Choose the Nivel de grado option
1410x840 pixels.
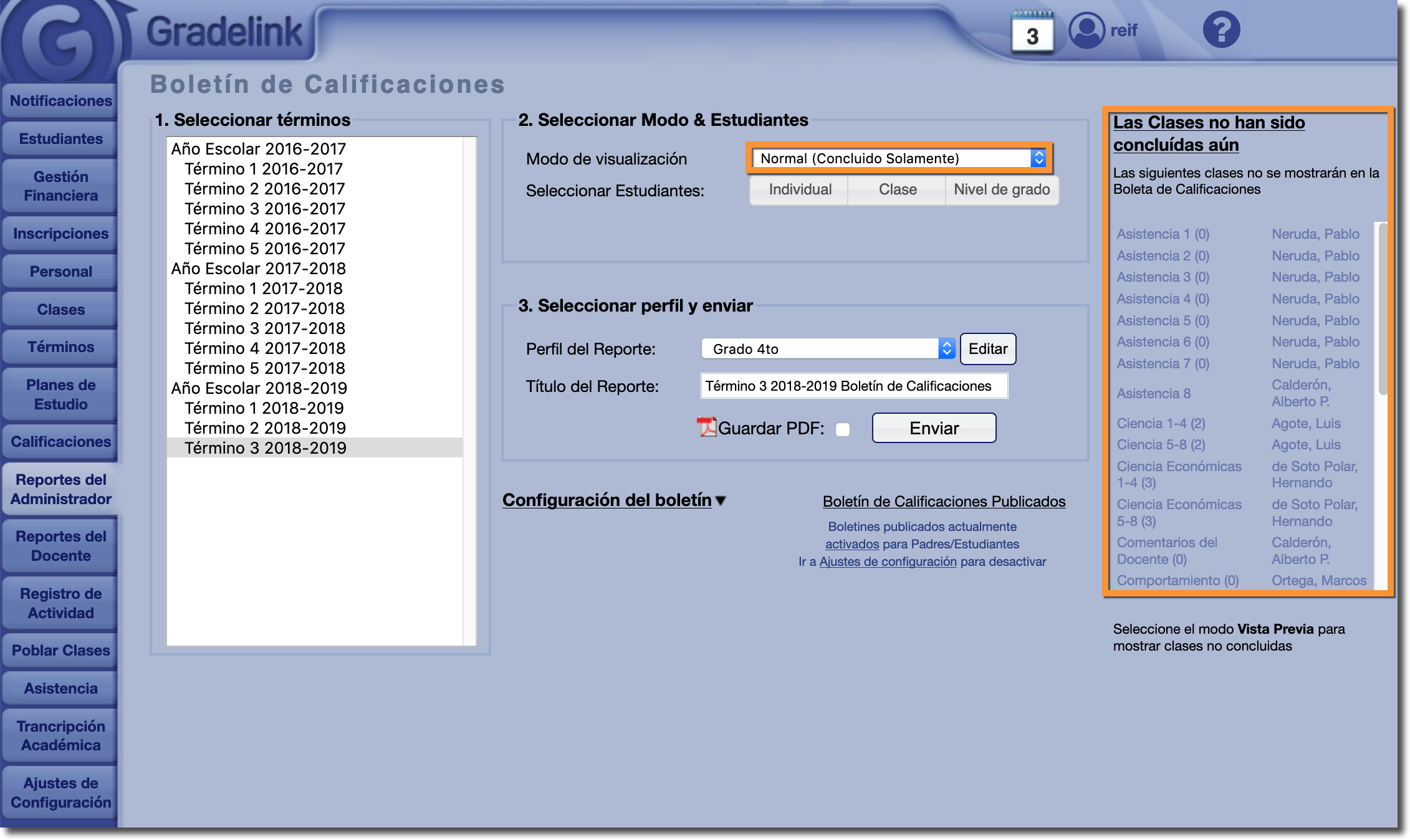click(x=1001, y=189)
